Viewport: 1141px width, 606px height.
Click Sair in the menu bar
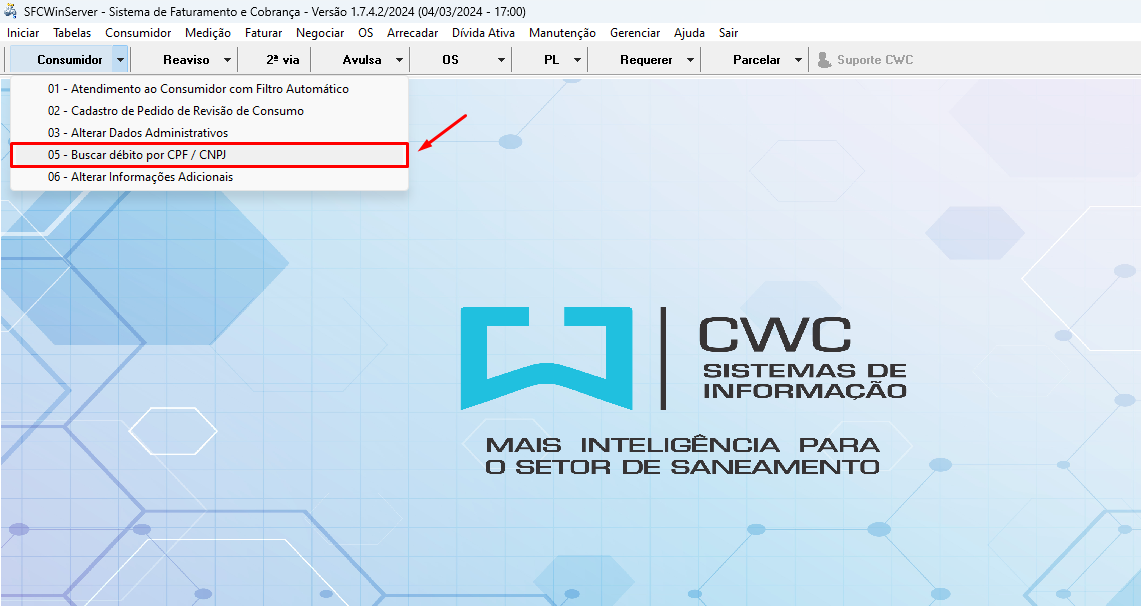click(x=728, y=32)
